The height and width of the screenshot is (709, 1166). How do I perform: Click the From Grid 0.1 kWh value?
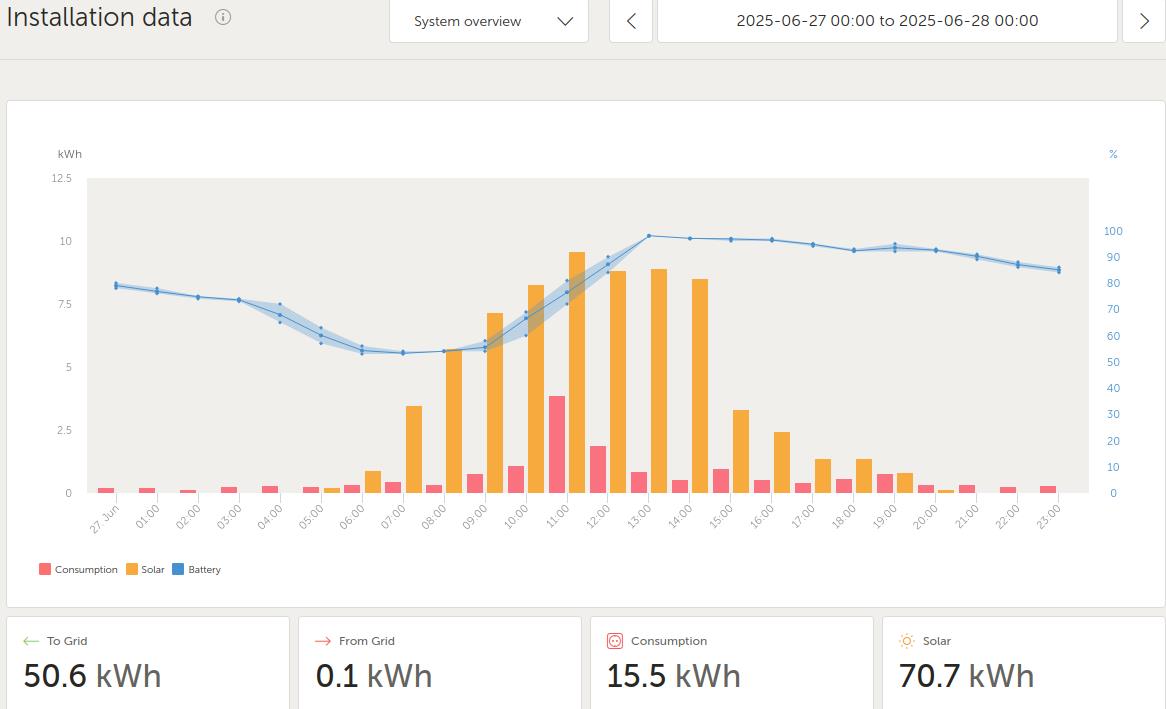pos(374,676)
